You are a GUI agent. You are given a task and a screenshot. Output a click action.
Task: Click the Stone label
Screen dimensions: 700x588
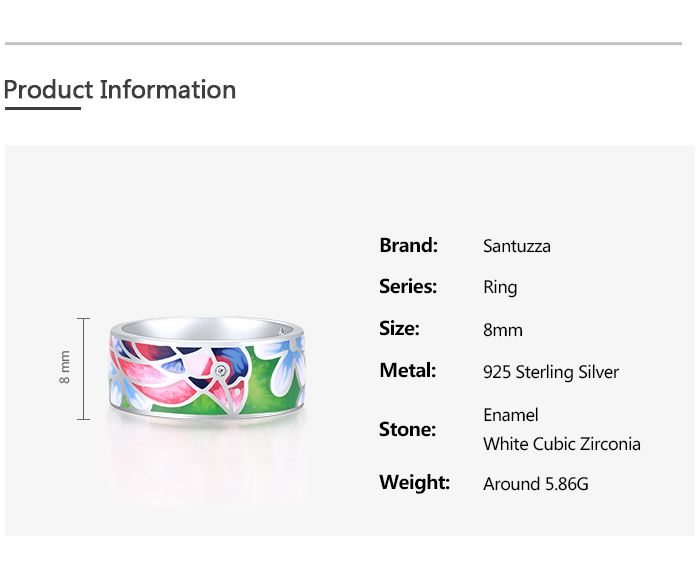(407, 430)
